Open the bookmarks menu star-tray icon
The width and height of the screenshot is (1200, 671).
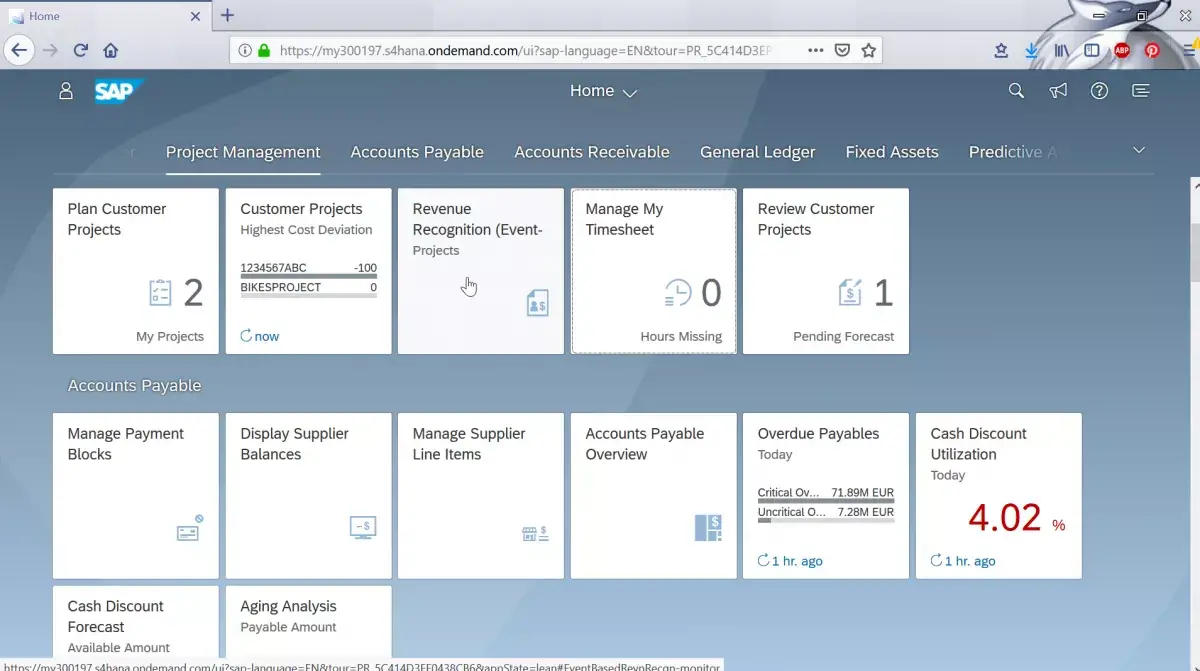(1001, 50)
